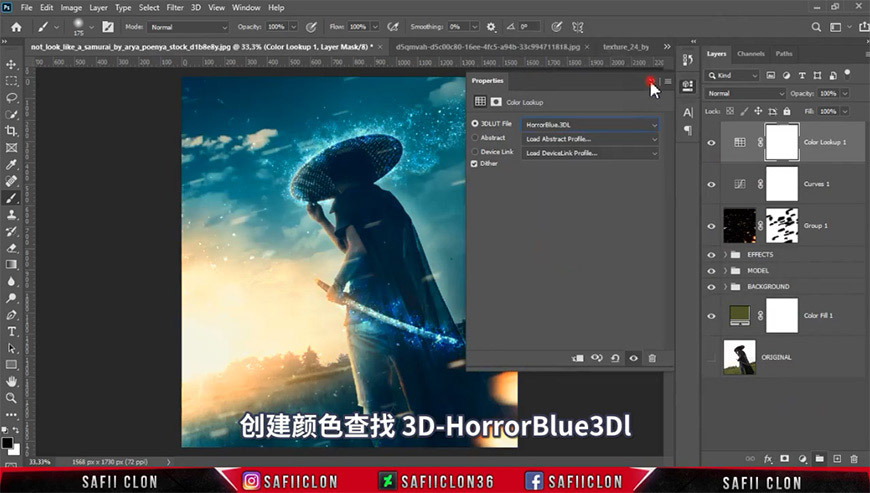
Task: Expand the EFFECTS group
Action: pos(725,255)
